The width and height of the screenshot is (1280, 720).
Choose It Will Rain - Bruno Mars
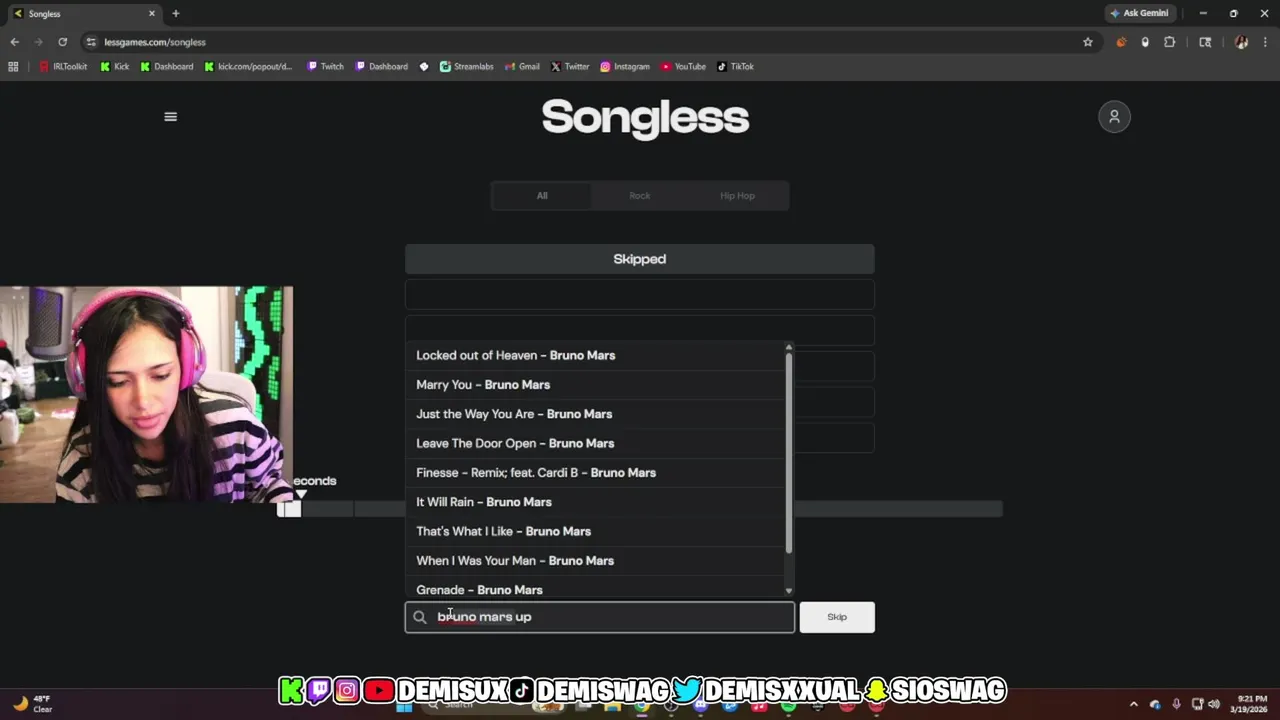[595, 502]
